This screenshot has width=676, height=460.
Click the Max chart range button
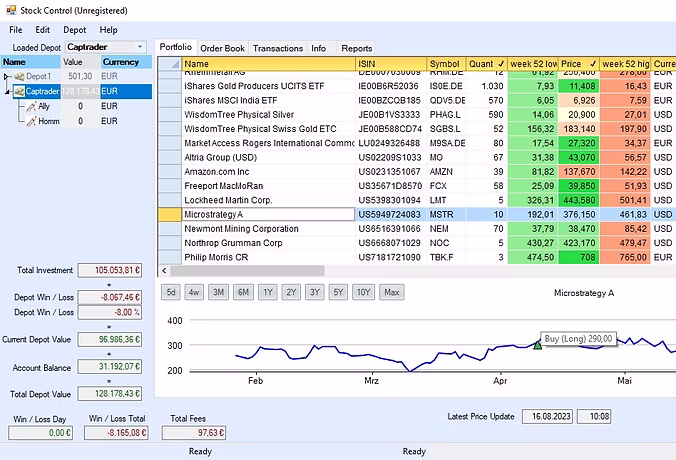391,292
